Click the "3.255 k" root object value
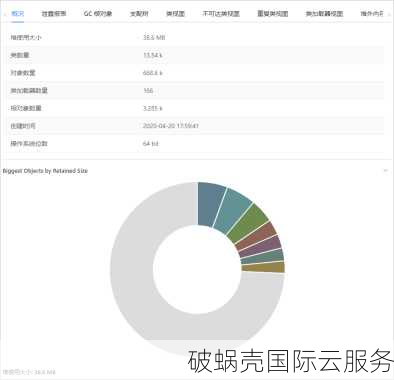Screen dimensions: 394x380 (x=153, y=108)
